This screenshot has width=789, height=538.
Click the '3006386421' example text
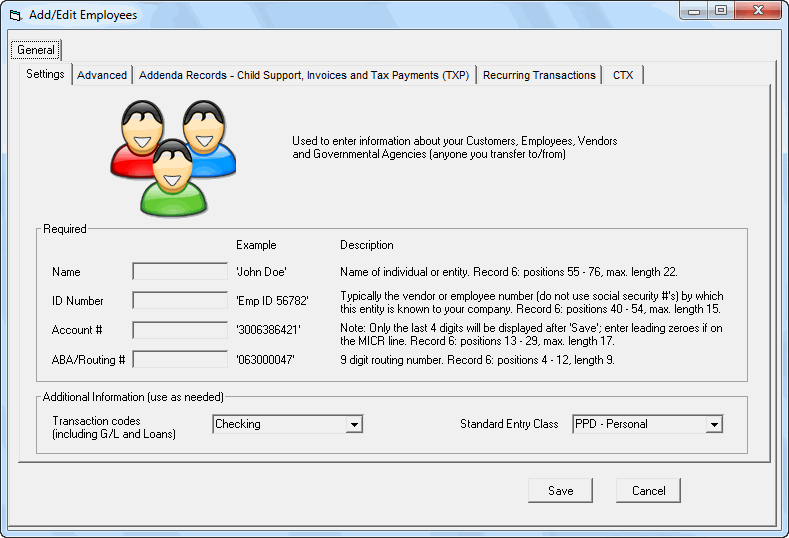click(268, 330)
